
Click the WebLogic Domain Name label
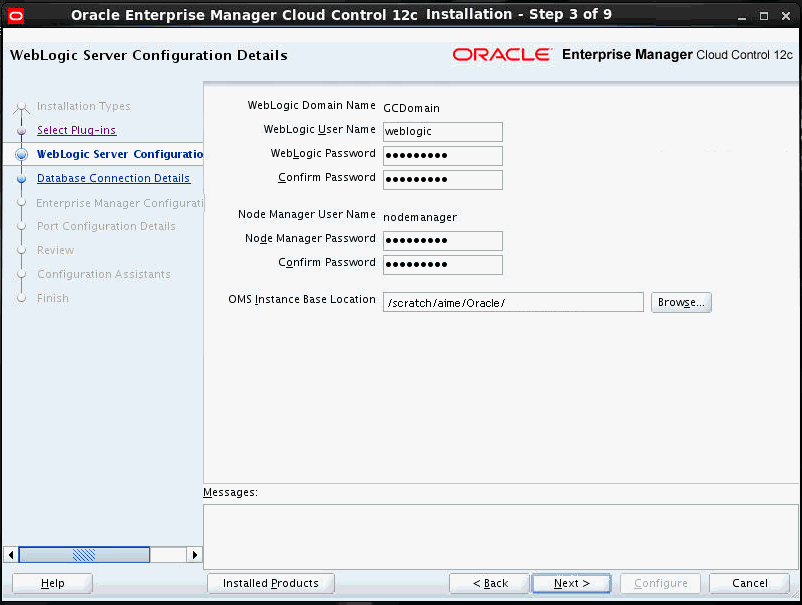(x=311, y=105)
